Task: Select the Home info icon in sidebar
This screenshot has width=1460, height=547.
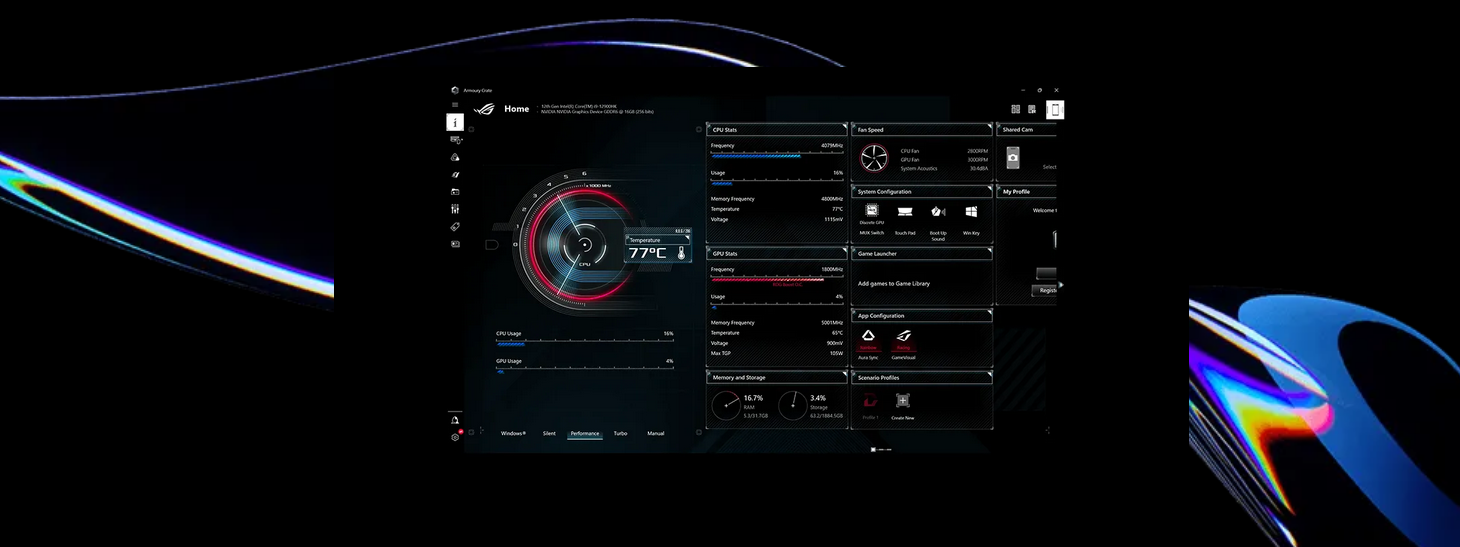Action: 455,122
